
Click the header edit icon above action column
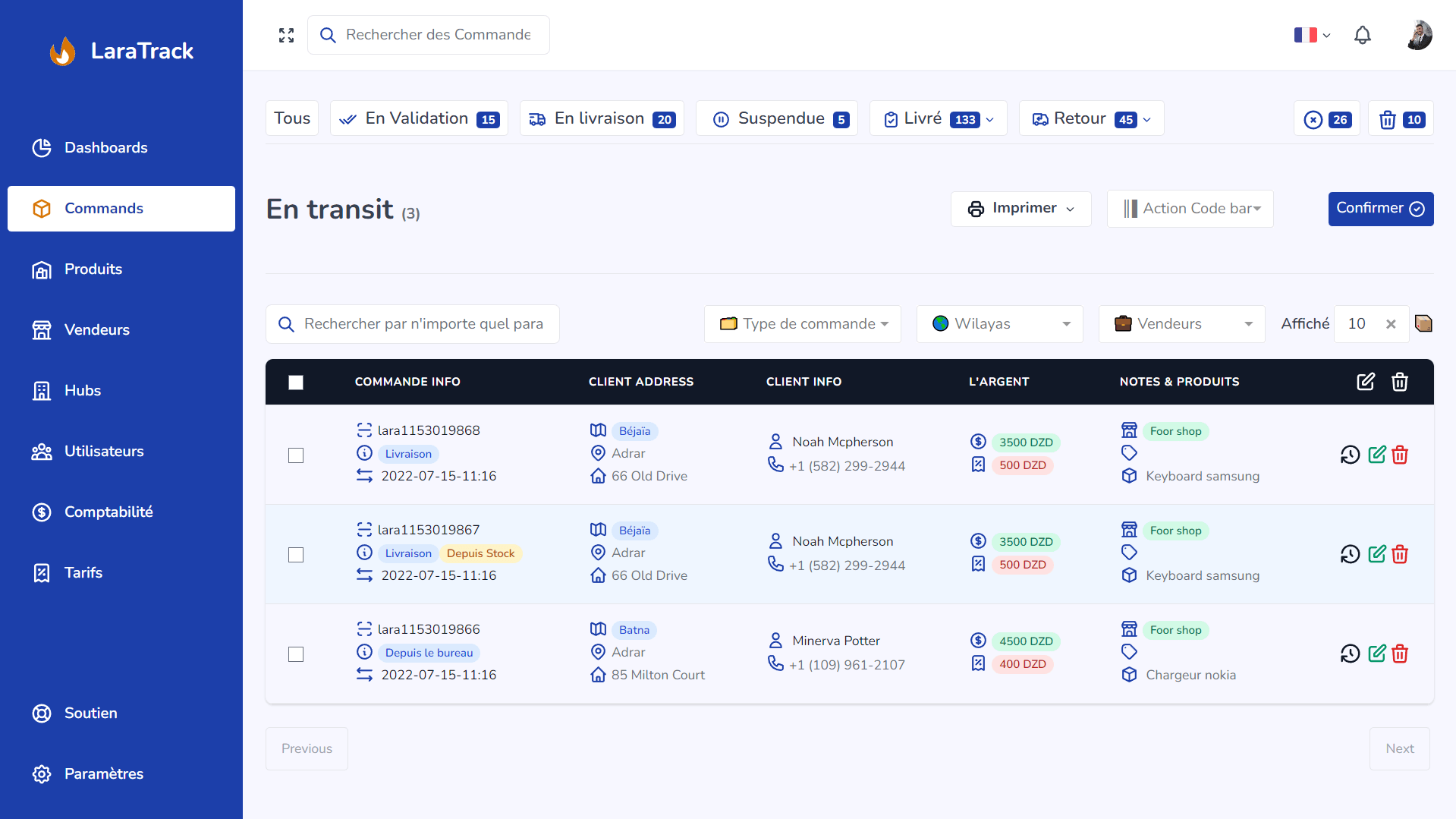[1366, 382]
